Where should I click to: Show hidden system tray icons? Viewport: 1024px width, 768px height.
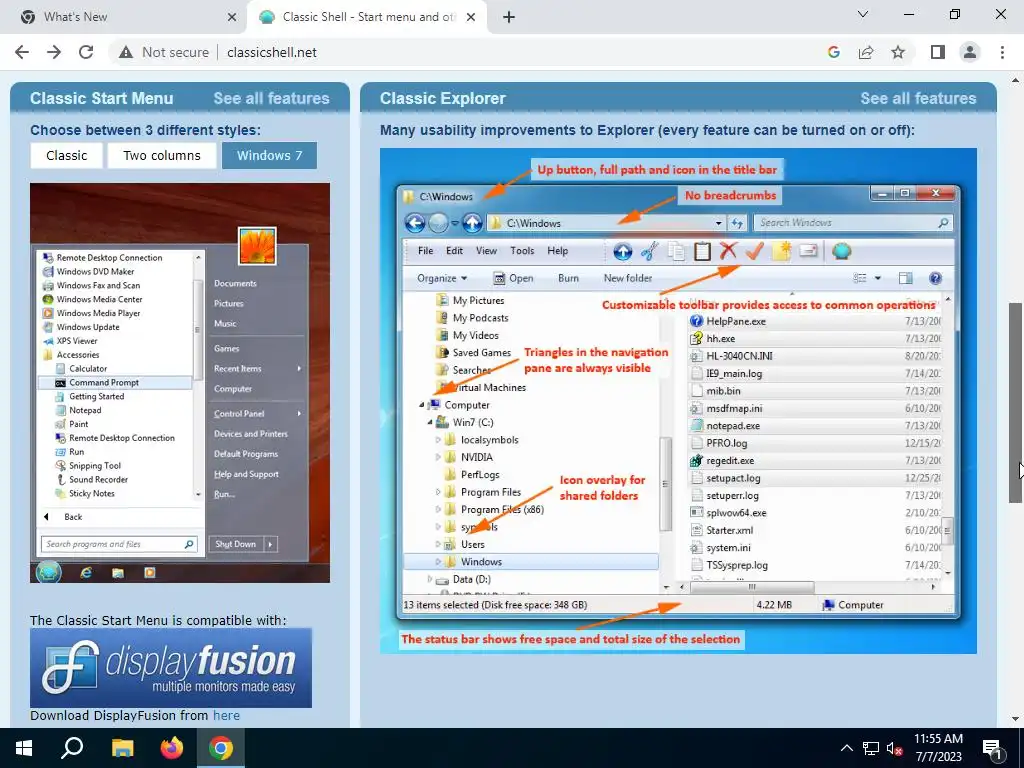(x=846, y=748)
